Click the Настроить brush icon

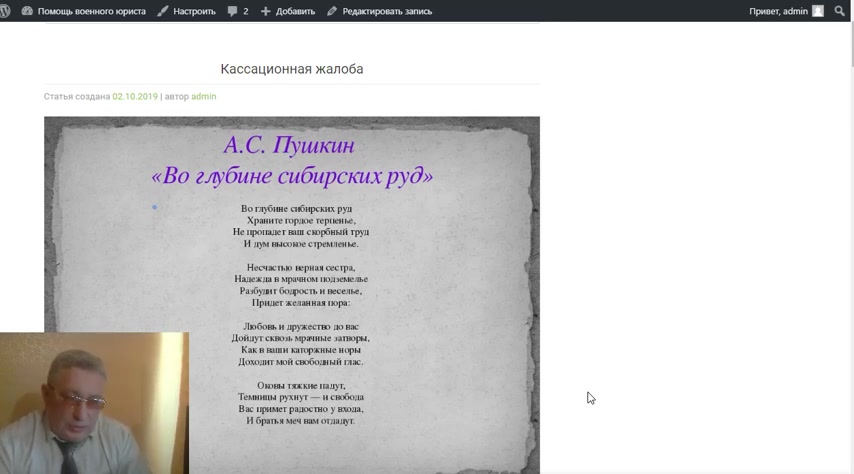[x=163, y=11]
